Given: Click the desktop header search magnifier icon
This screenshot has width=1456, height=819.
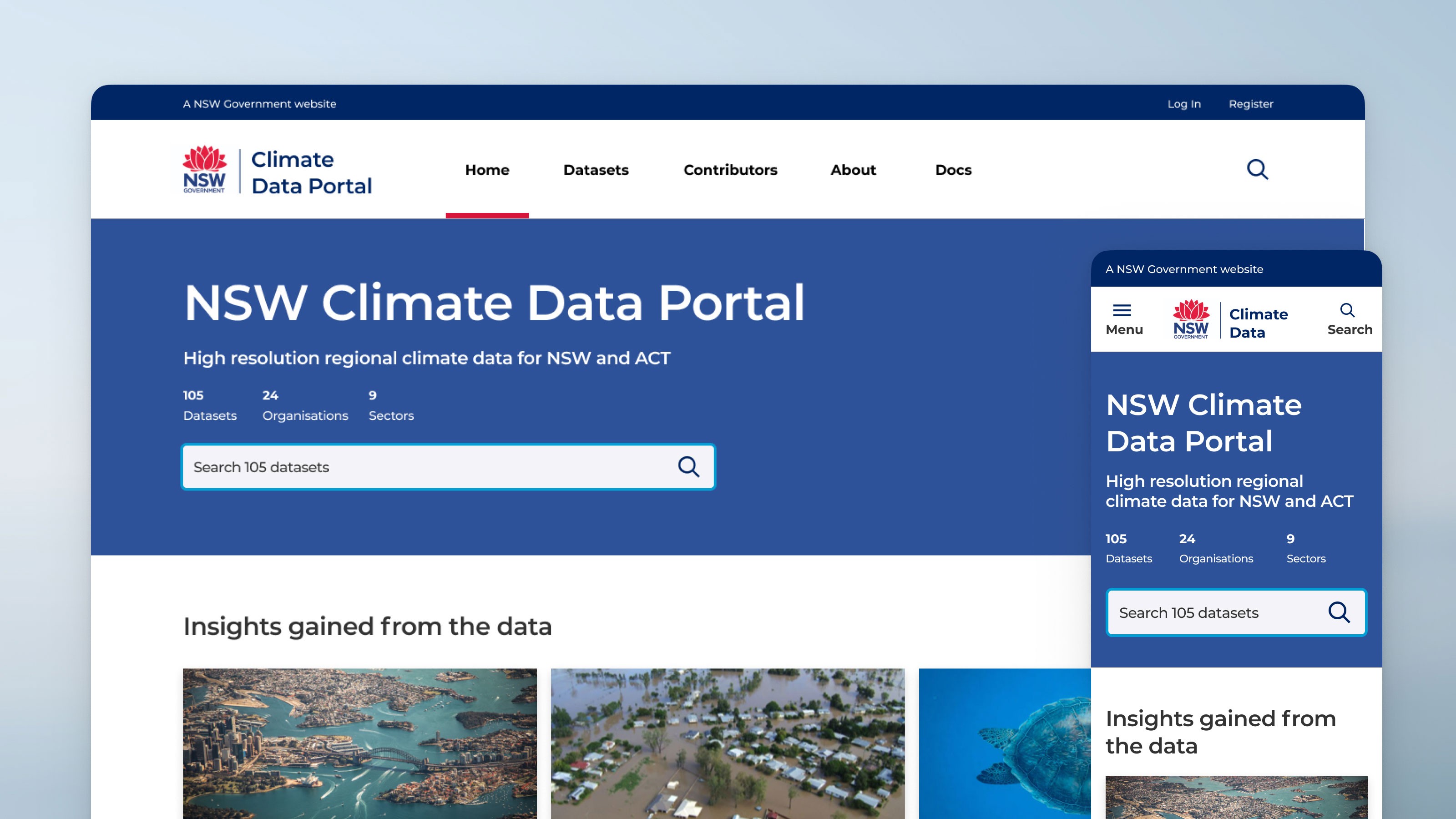Looking at the screenshot, I should click(x=1257, y=170).
